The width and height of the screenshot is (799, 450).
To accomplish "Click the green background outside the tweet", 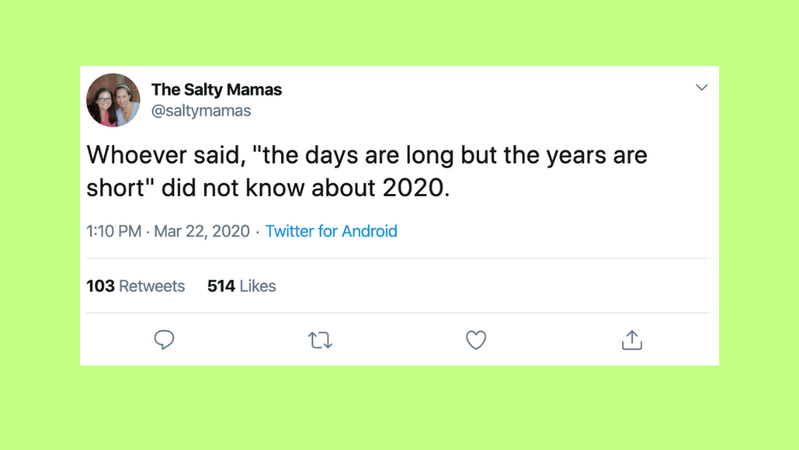I will 400,410.
